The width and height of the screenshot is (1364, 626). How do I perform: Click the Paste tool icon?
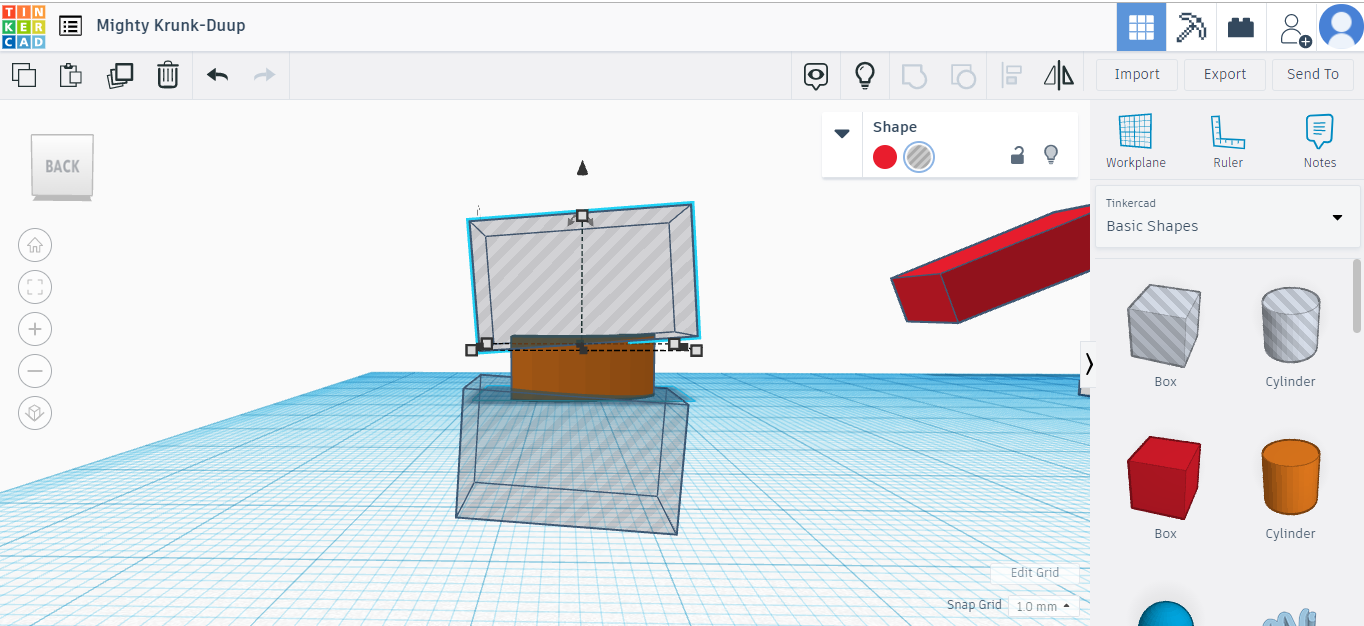[x=71, y=75]
